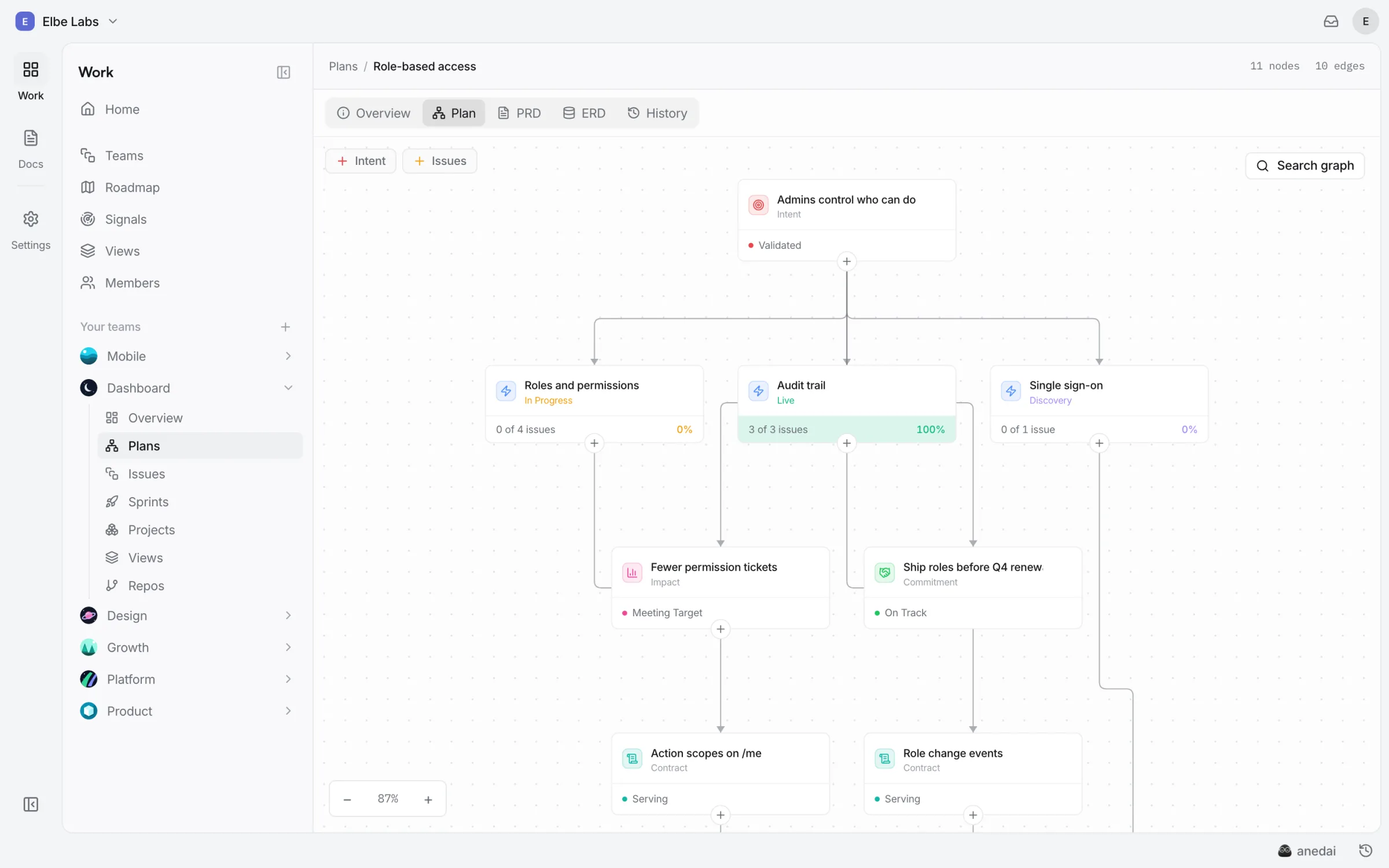Collapse the Work sidebar panel icon
Screen dimensions: 1389x868
284,72
